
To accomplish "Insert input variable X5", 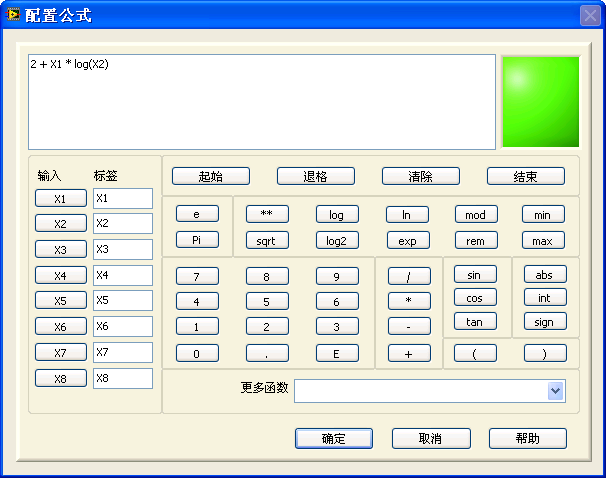I will click(x=61, y=301).
